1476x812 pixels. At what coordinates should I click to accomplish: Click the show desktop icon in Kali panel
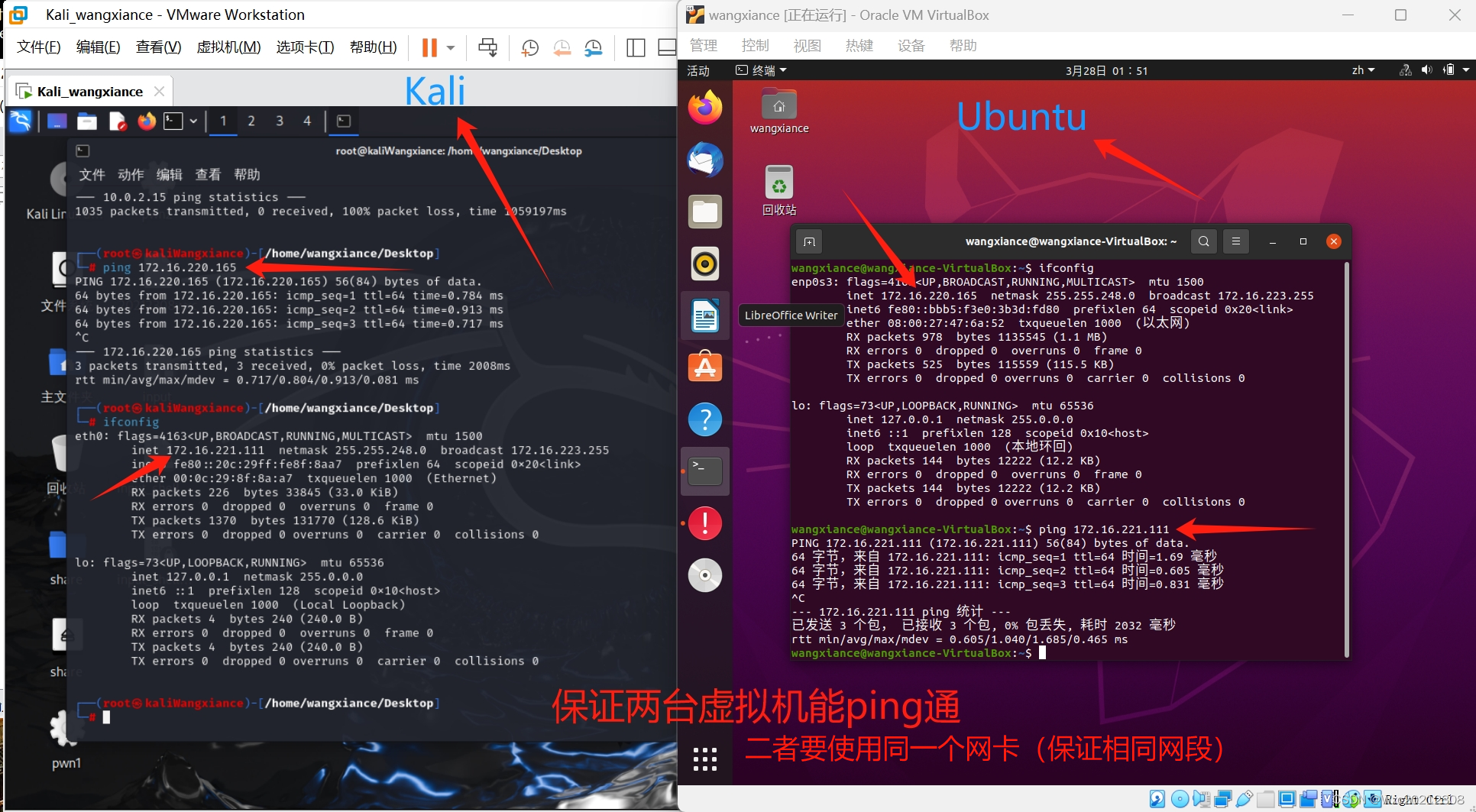[57, 121]
